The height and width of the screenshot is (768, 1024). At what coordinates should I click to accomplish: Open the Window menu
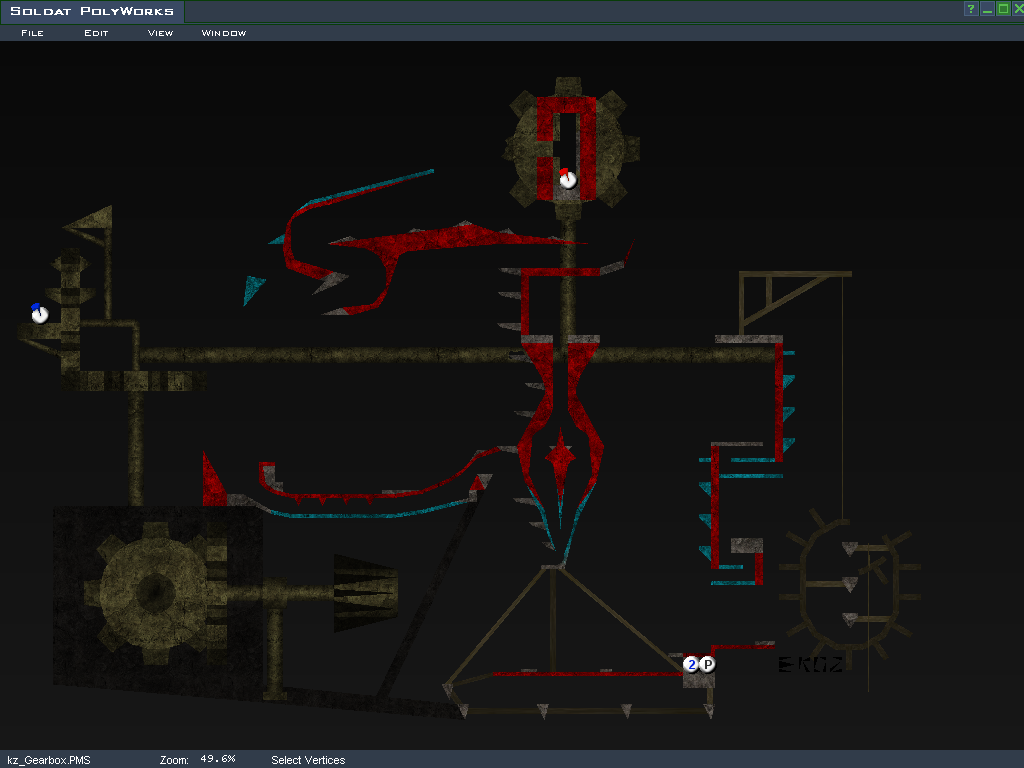pyautogui.click(x=224, y=33)
